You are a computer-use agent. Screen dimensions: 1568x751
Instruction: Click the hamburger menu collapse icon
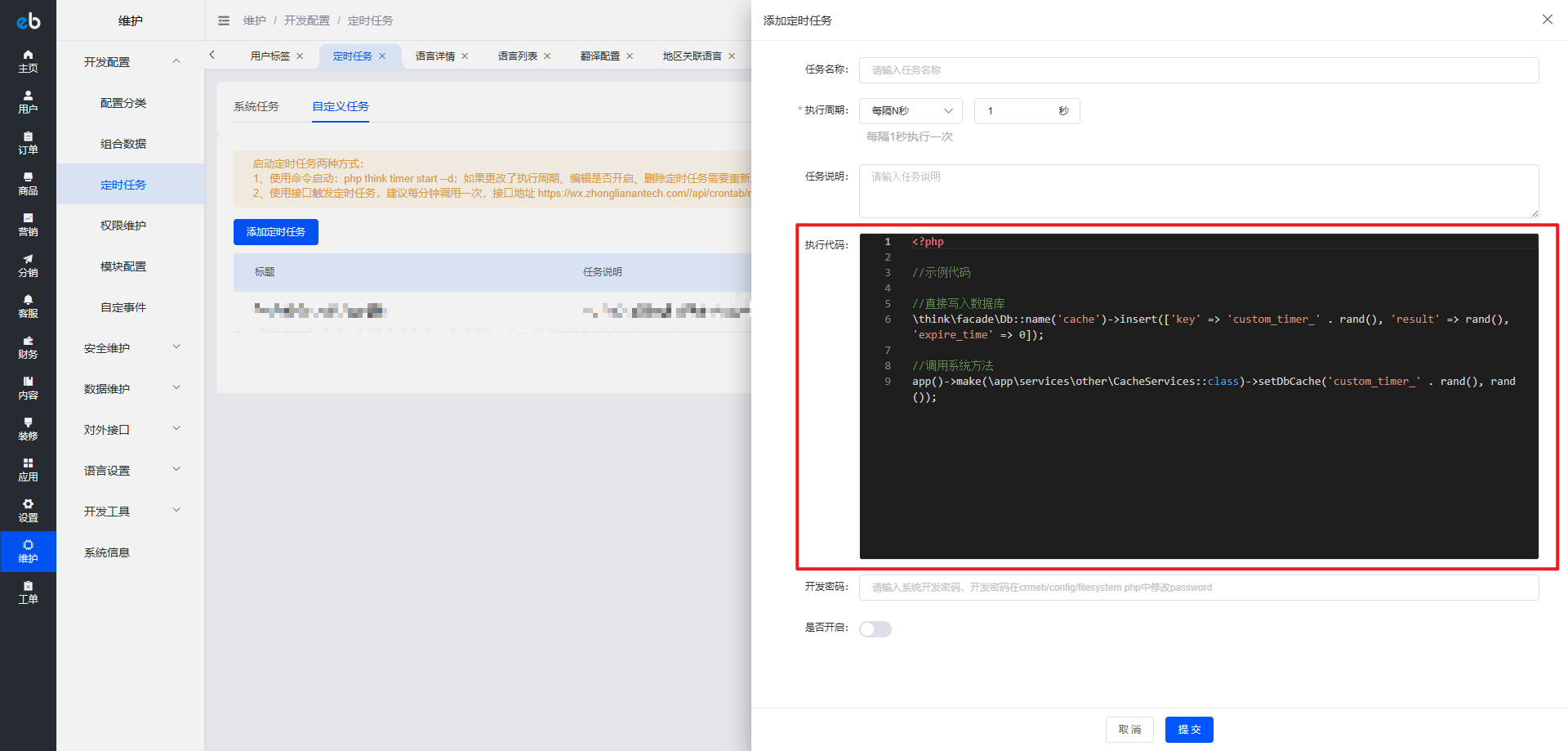click(224, 20)
